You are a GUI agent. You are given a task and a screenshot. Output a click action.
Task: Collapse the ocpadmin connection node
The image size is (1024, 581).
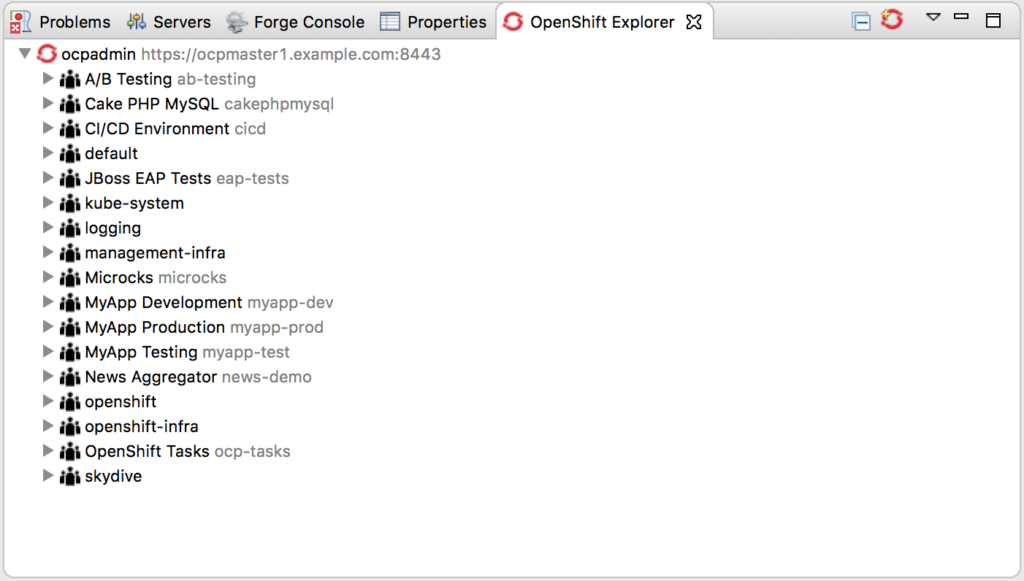(25, 54)
